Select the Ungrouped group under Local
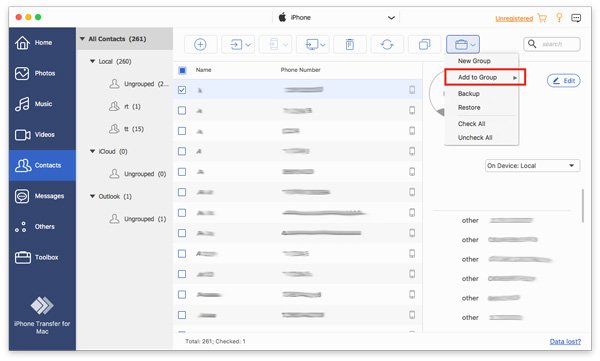 pos(139,84)
